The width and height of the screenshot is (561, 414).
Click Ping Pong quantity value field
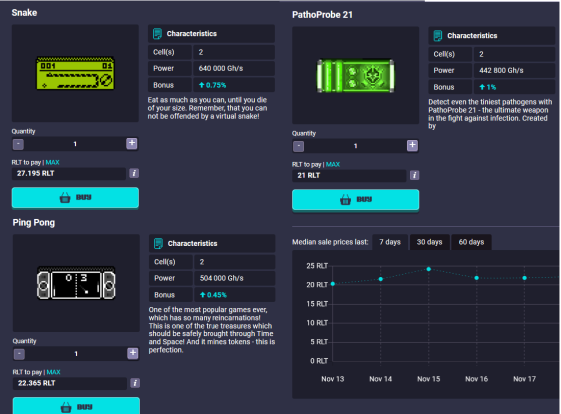[x=76, y=354]
